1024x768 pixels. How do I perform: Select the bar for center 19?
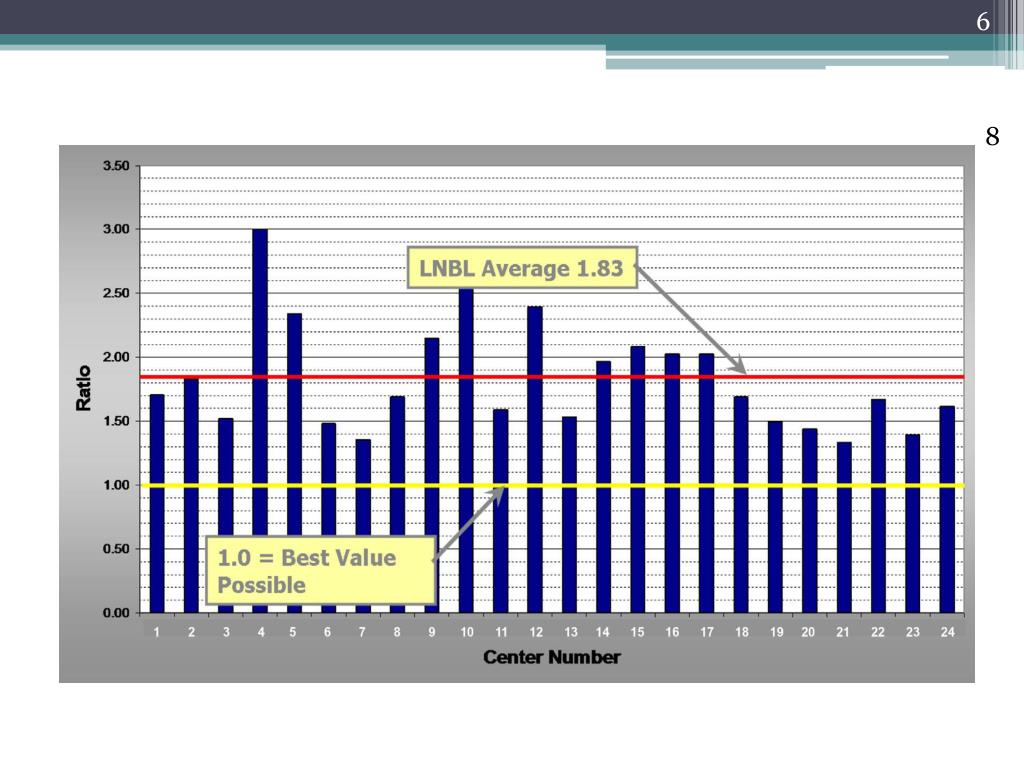pos(775,517)
